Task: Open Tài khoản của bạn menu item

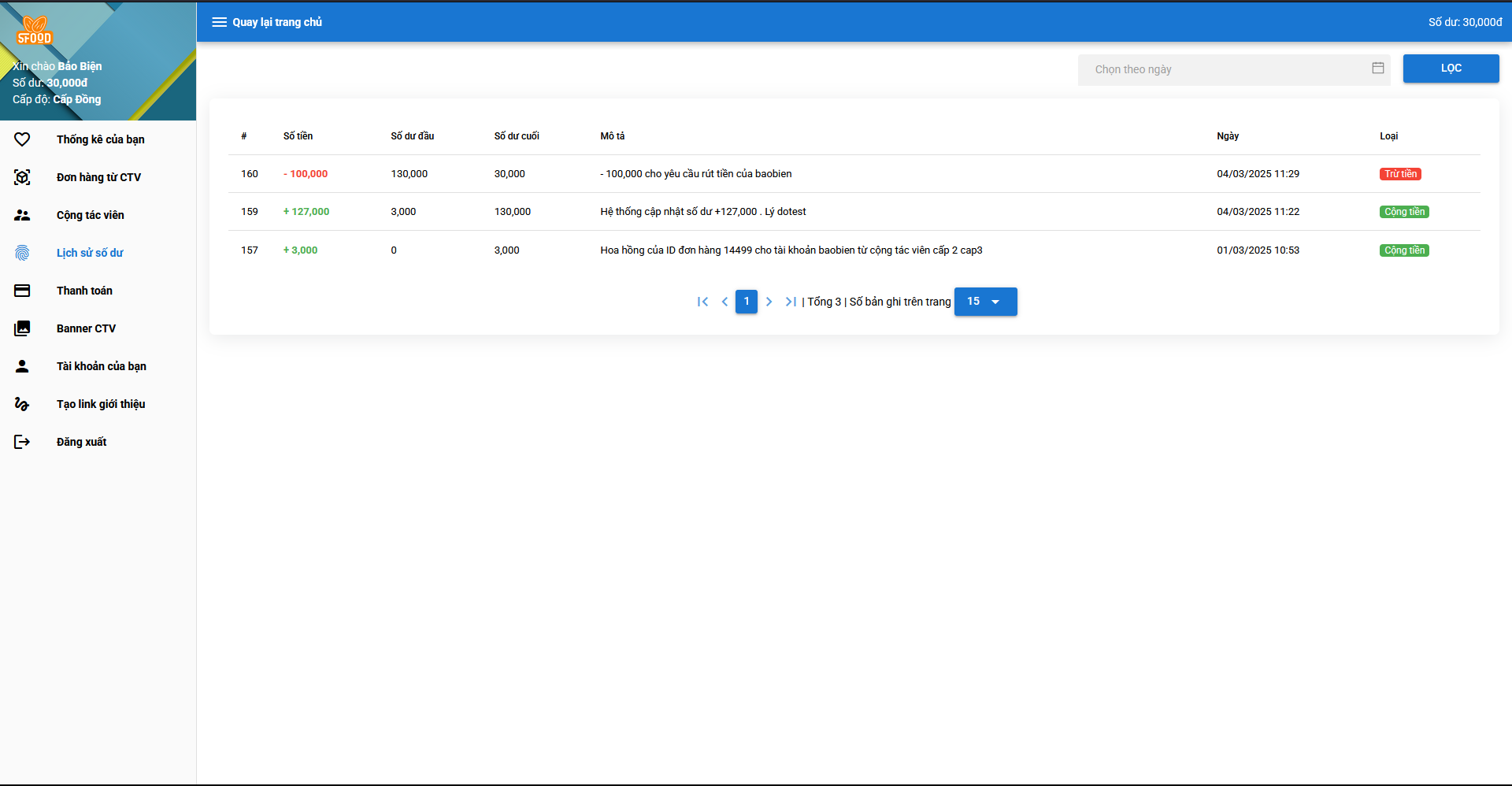Action: pos(101,366)
